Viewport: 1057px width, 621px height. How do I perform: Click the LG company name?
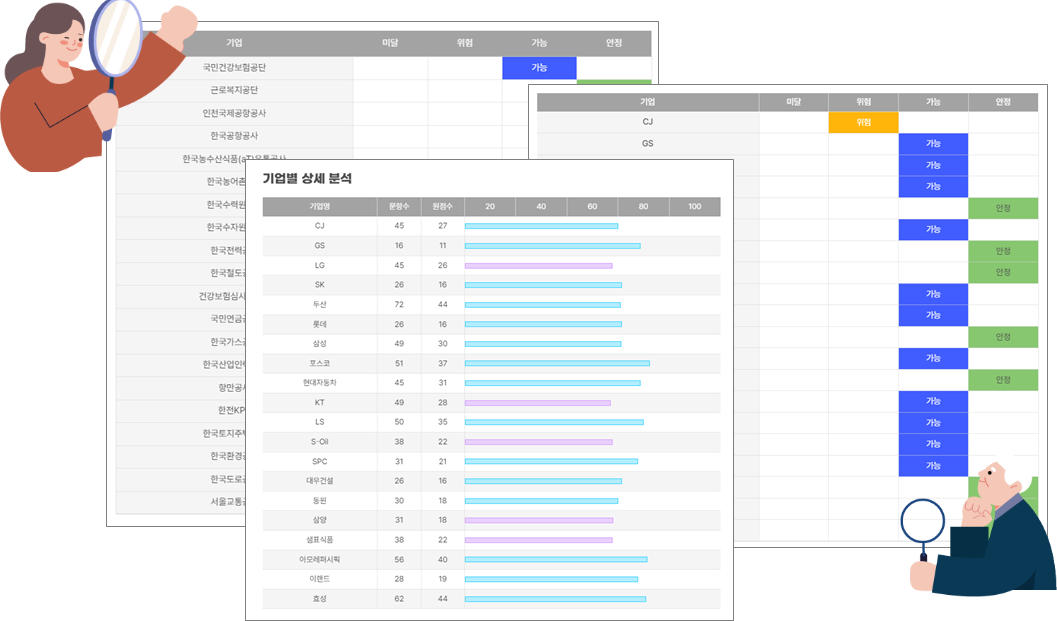click(320, 265)
